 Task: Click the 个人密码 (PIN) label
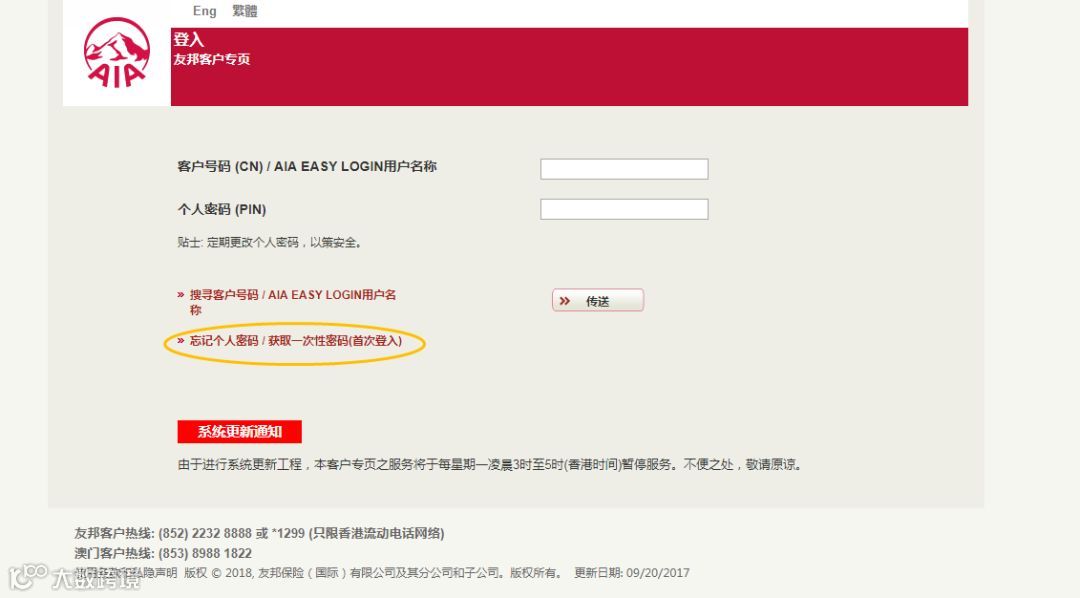pyautogui.click(x=222, y=209)
